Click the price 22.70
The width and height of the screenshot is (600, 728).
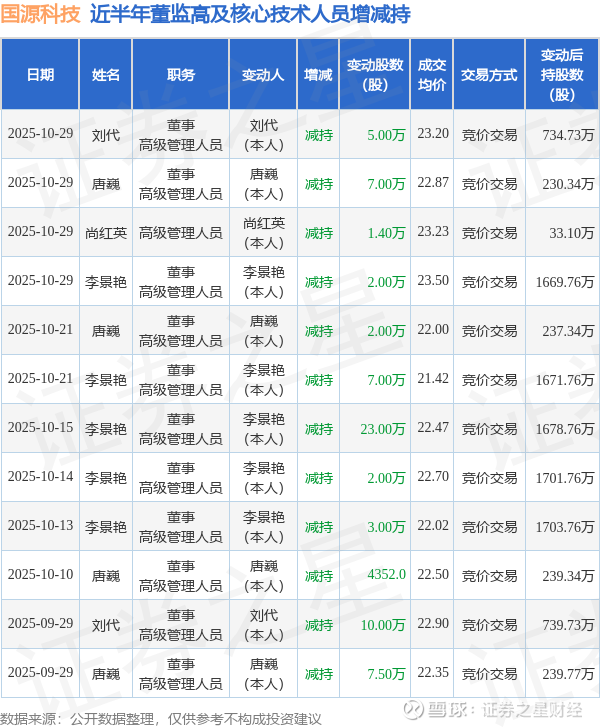(x=433, y=476)
